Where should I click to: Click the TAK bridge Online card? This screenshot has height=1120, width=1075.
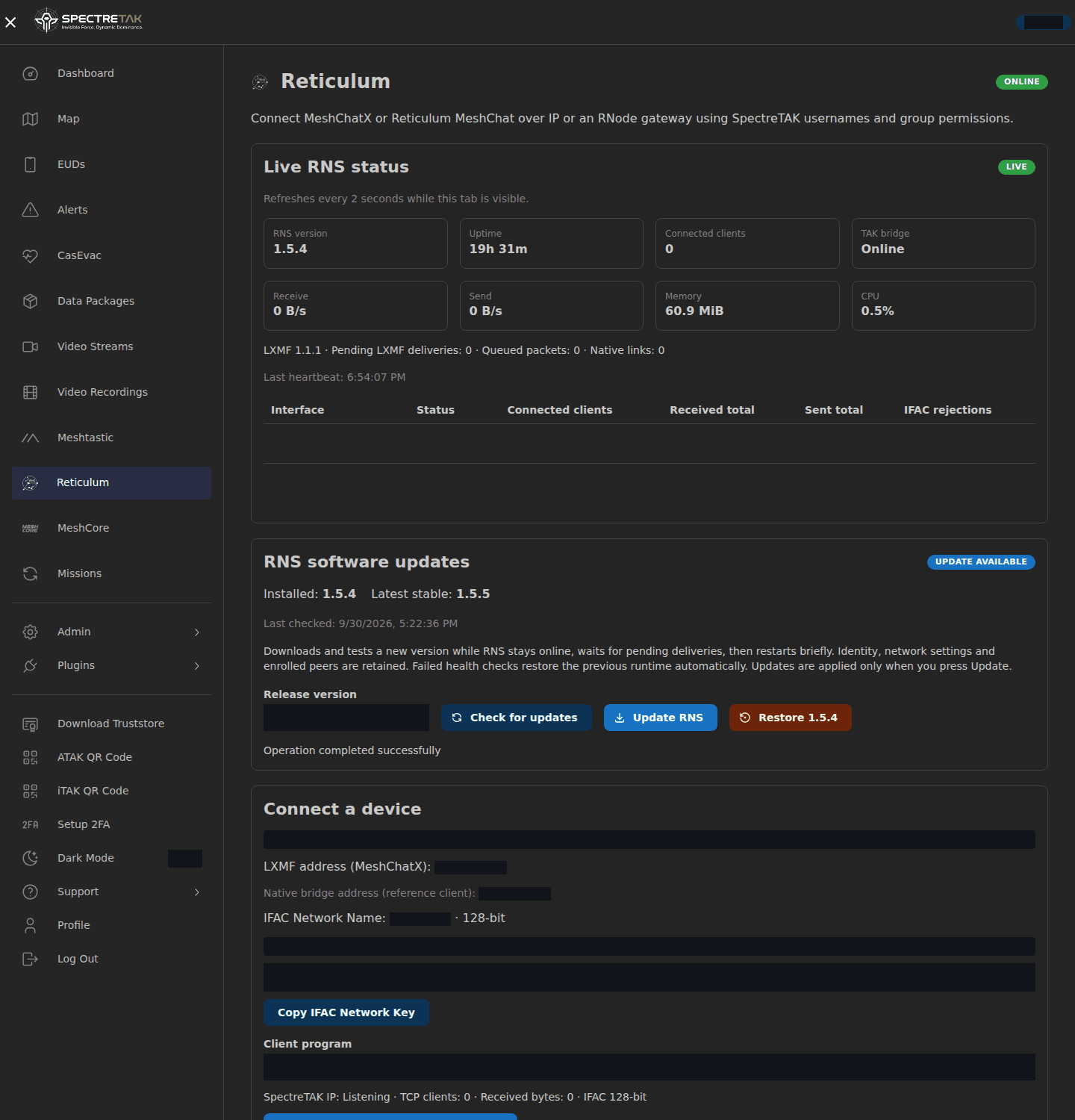pyautogui.click(x=944, y=243)
